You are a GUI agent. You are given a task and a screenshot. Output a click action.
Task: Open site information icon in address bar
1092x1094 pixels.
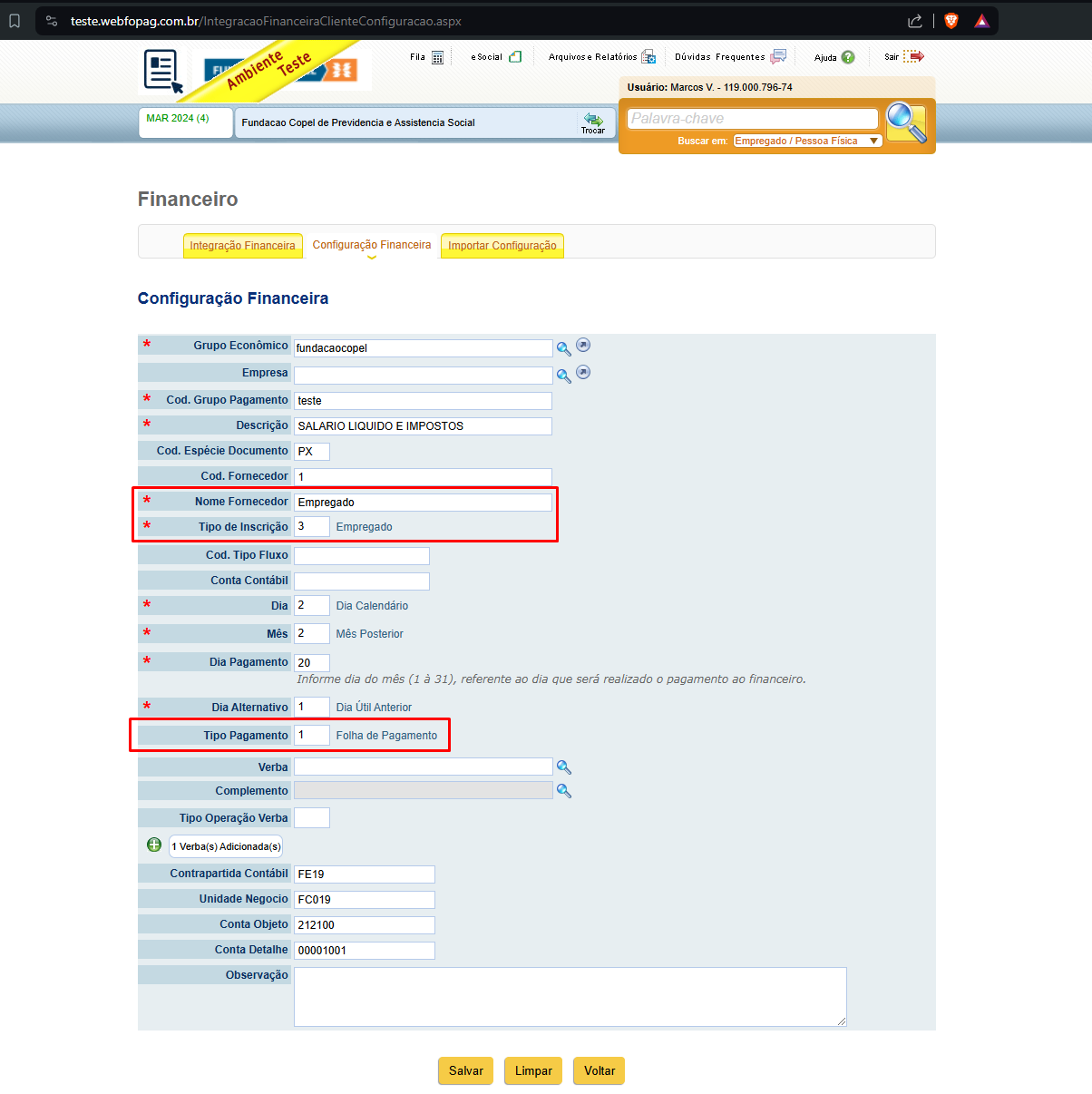point(52,21)
